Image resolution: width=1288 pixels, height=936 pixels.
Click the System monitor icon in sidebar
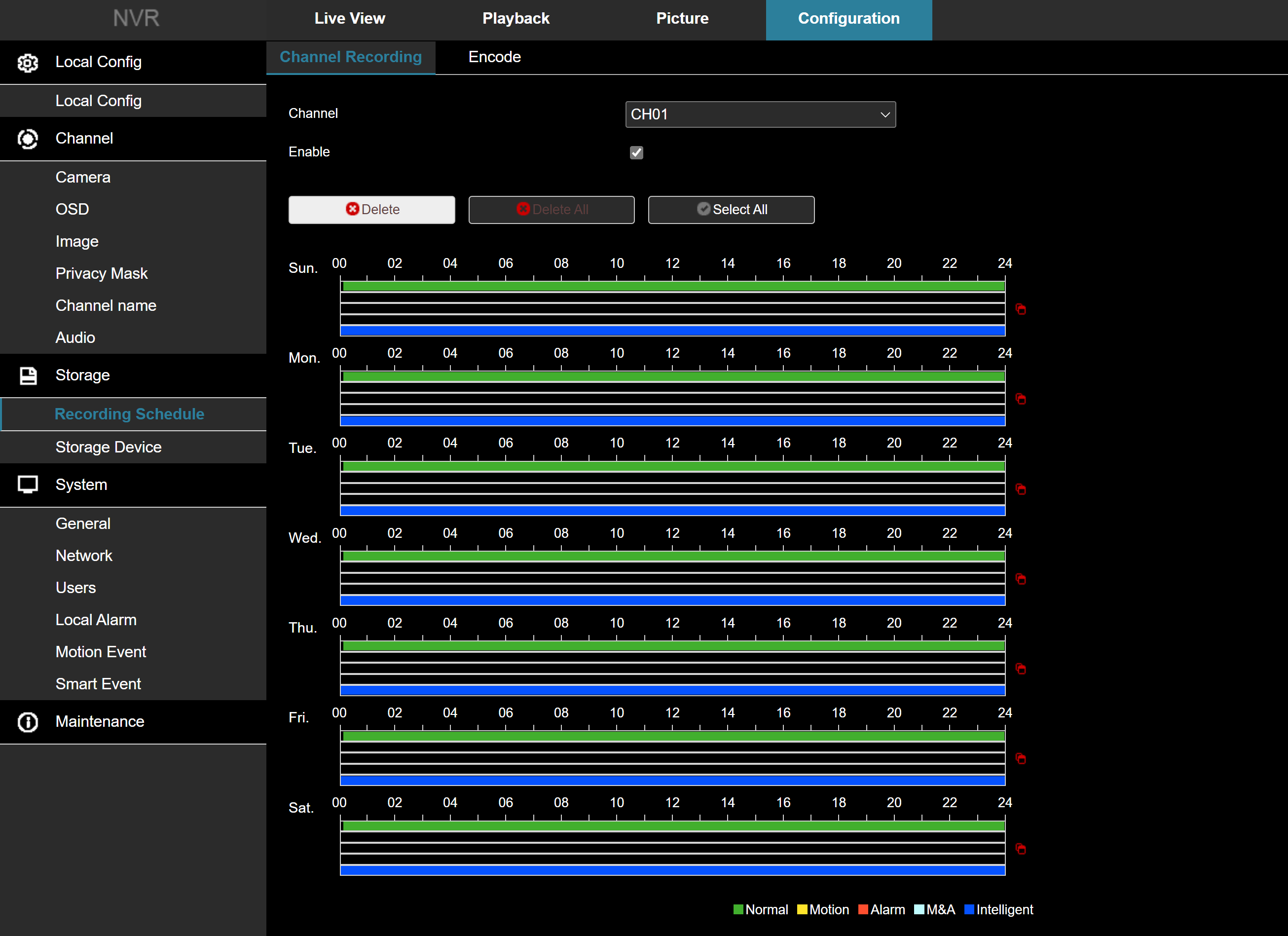click(x=27, y=485)
